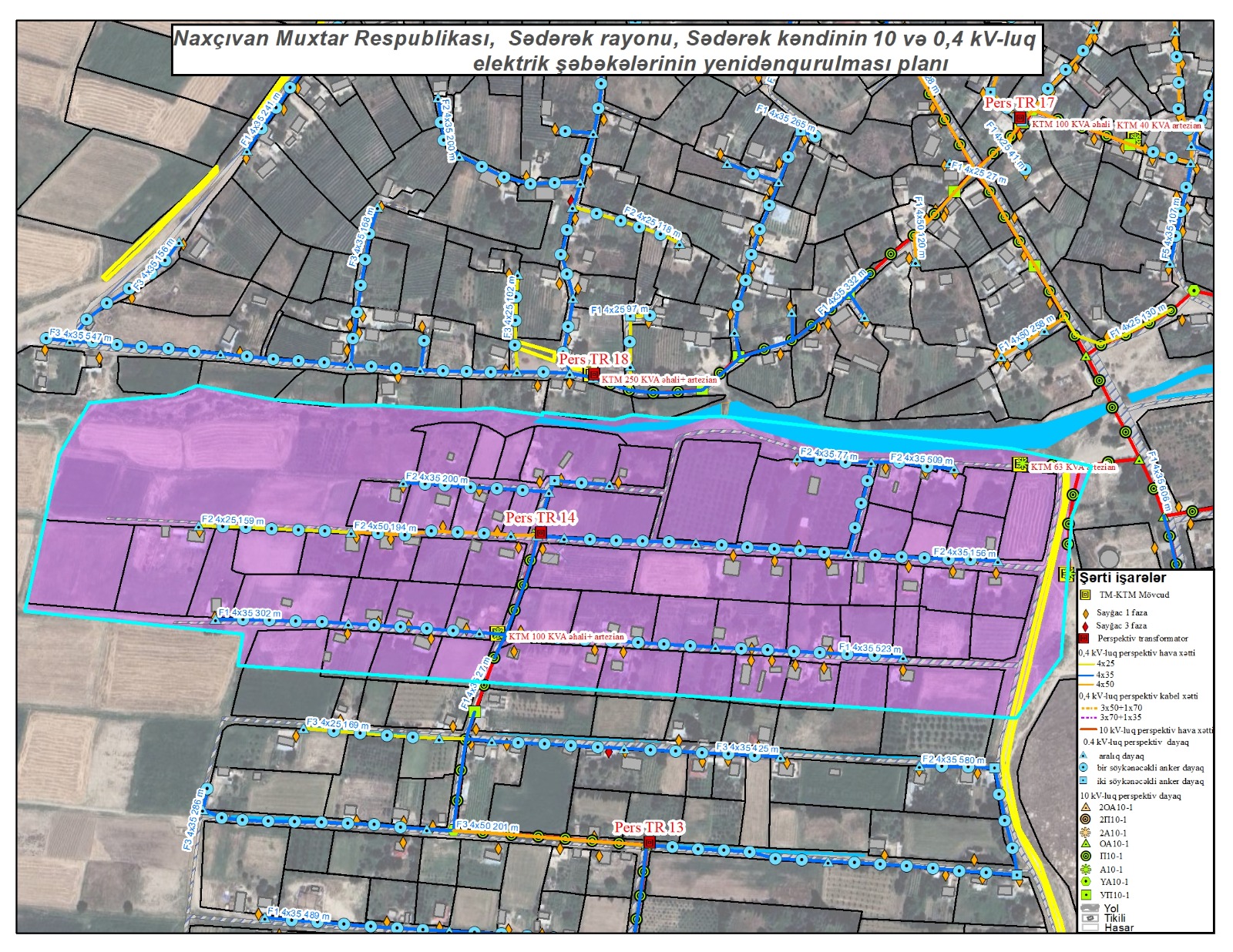This screenshot has width=1233, height=952.
Task: Click the aralıq dayaq triangle legend symbol
Action: click(1085, 756)
